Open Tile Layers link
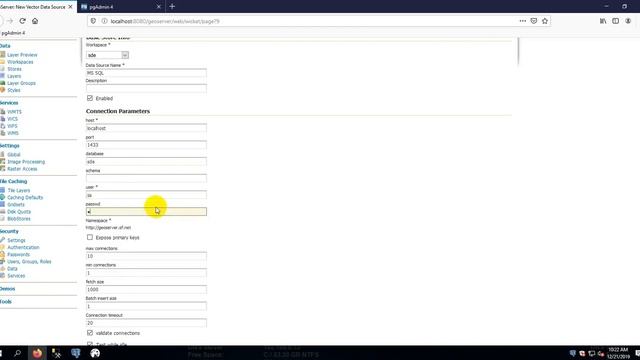Image resolution: width=640 pixels, height=360 pixels. coord(18,190)
